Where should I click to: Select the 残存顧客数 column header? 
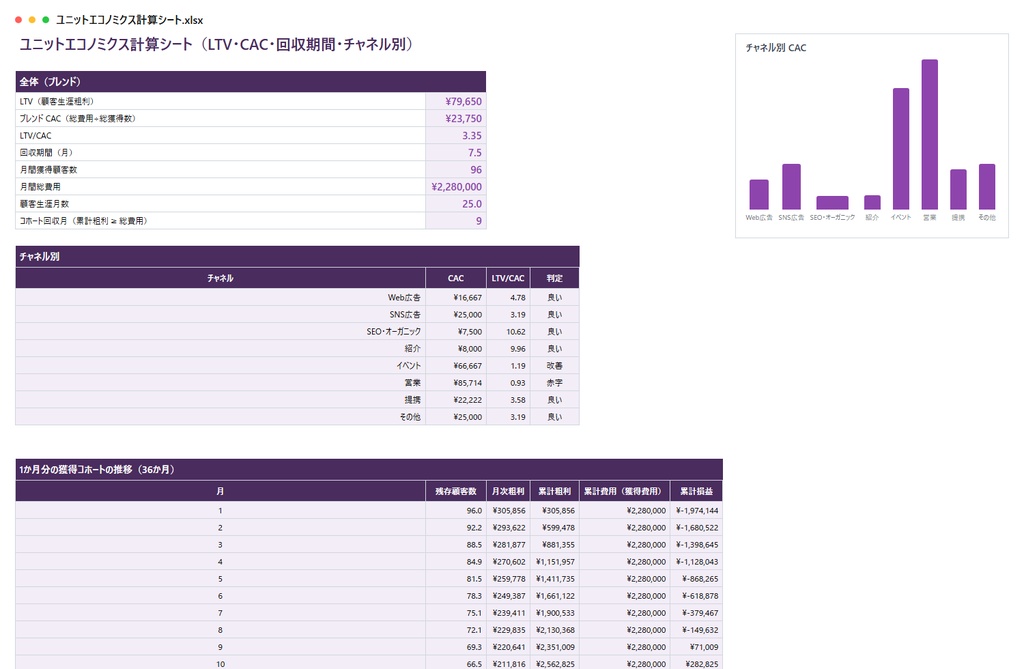click(x=456, y=491)
